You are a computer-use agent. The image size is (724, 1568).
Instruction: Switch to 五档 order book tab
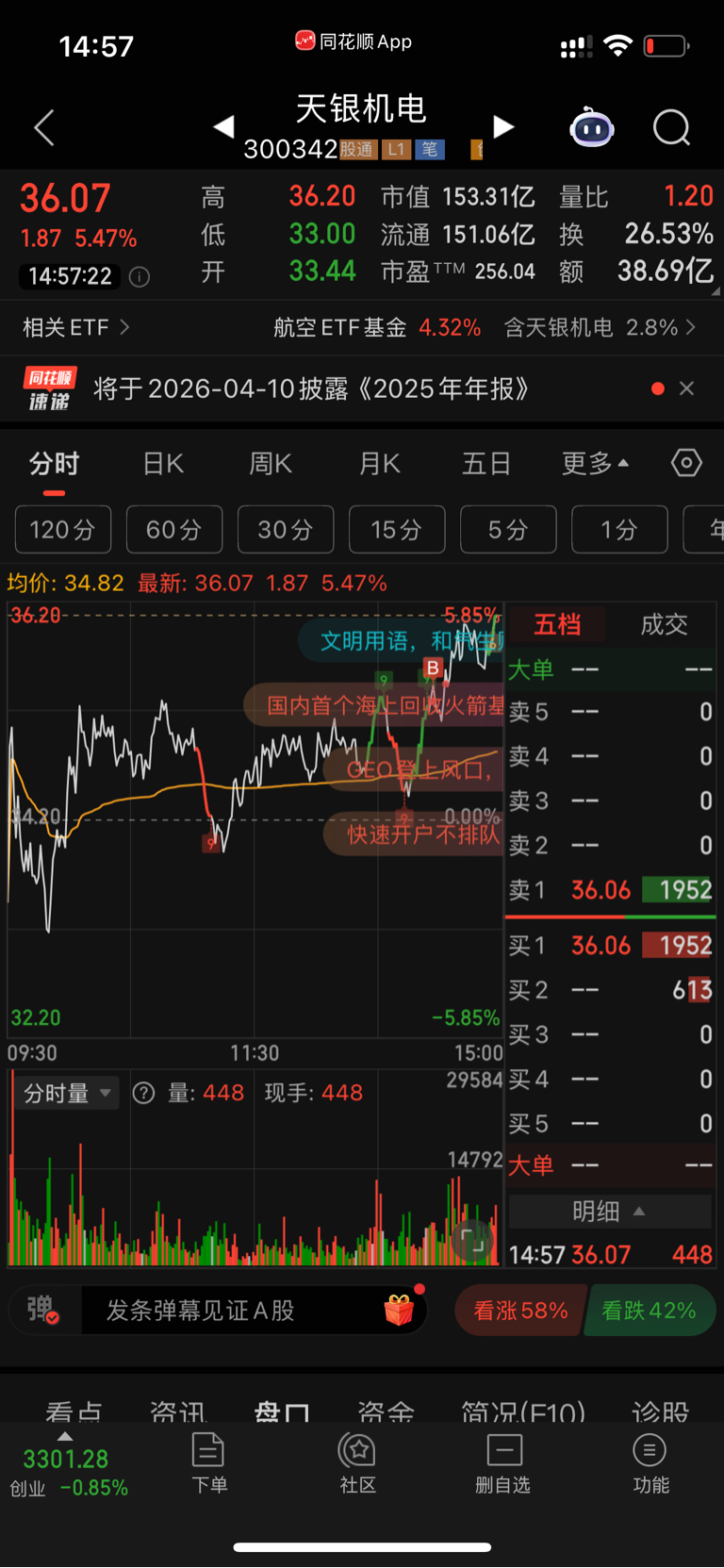coord(557,624)
